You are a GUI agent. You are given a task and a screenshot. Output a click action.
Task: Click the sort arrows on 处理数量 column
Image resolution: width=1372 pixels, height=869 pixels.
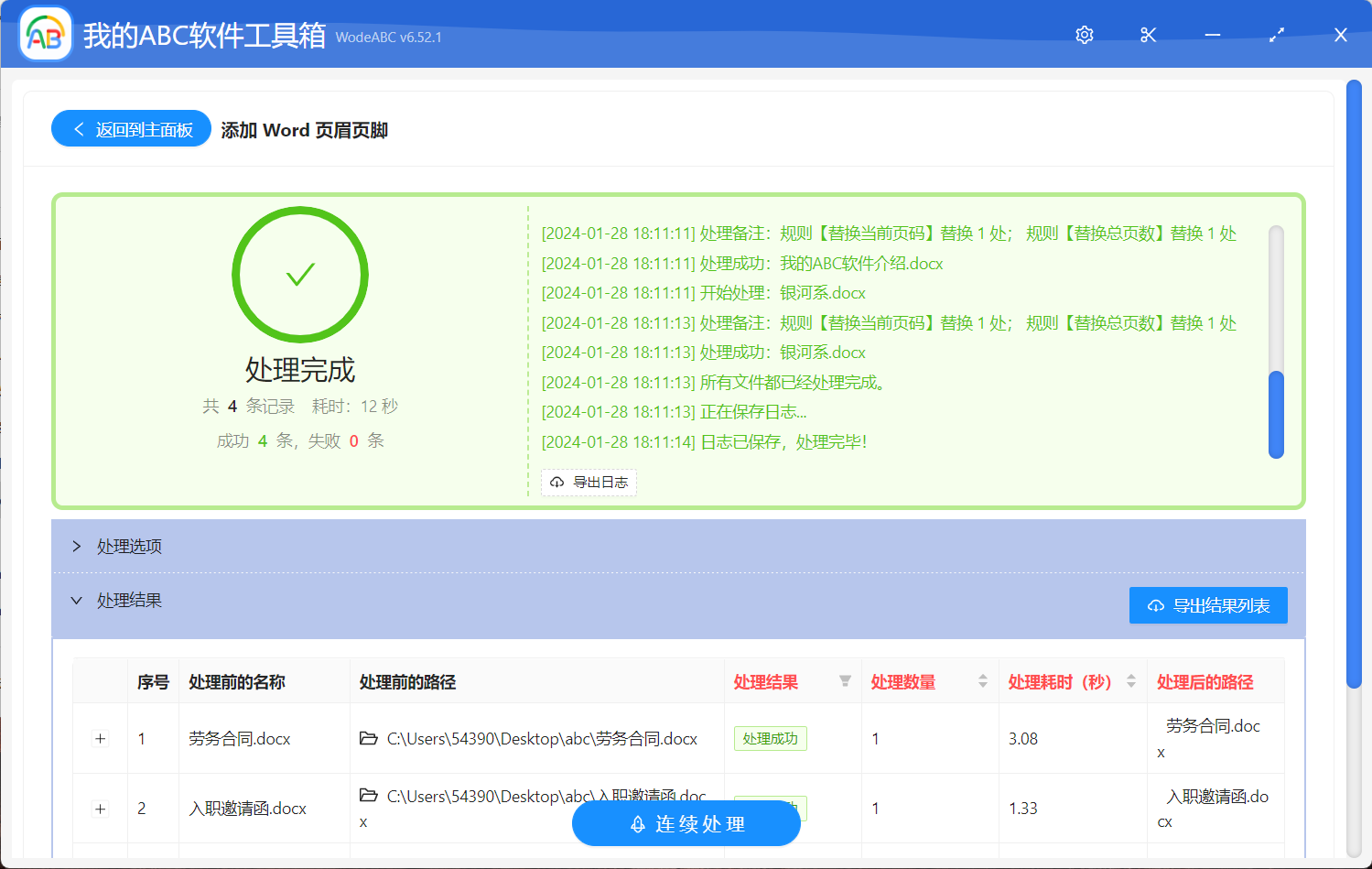982,681
